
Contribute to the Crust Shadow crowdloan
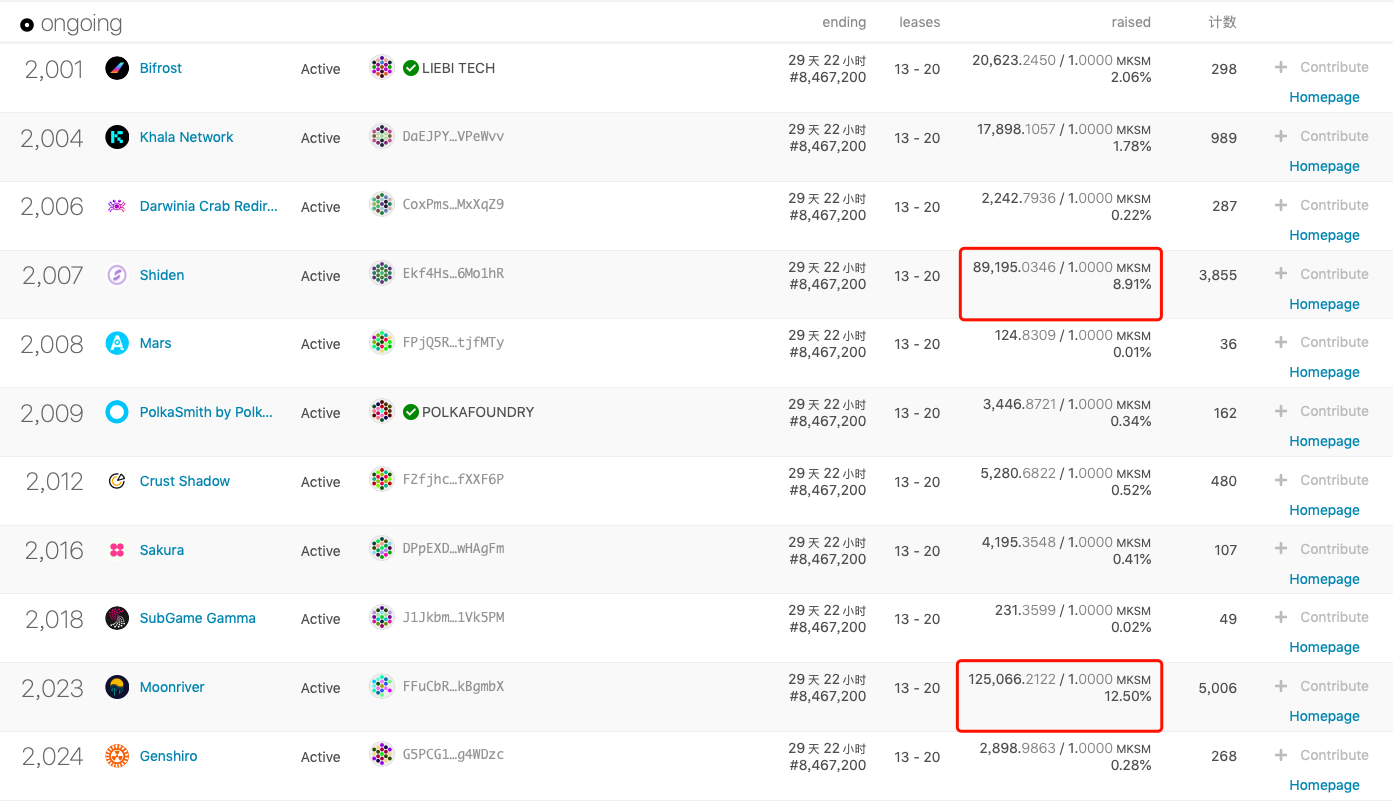click(1321, 480)
